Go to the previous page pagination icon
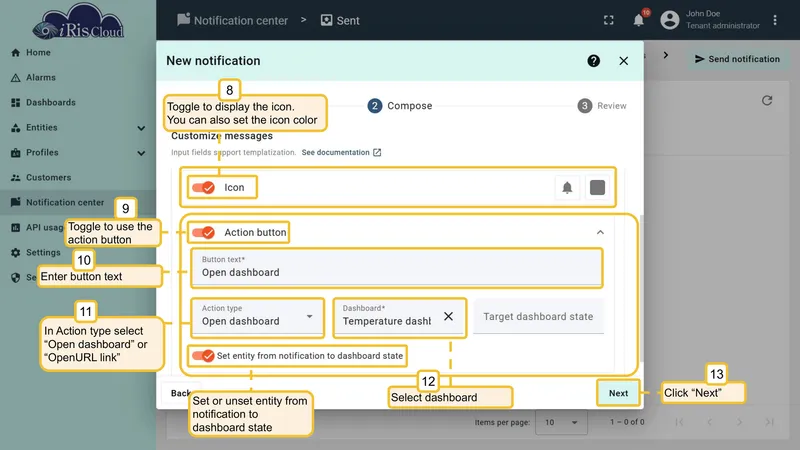Viewport: 800px width, 450px height. [709, 422]
